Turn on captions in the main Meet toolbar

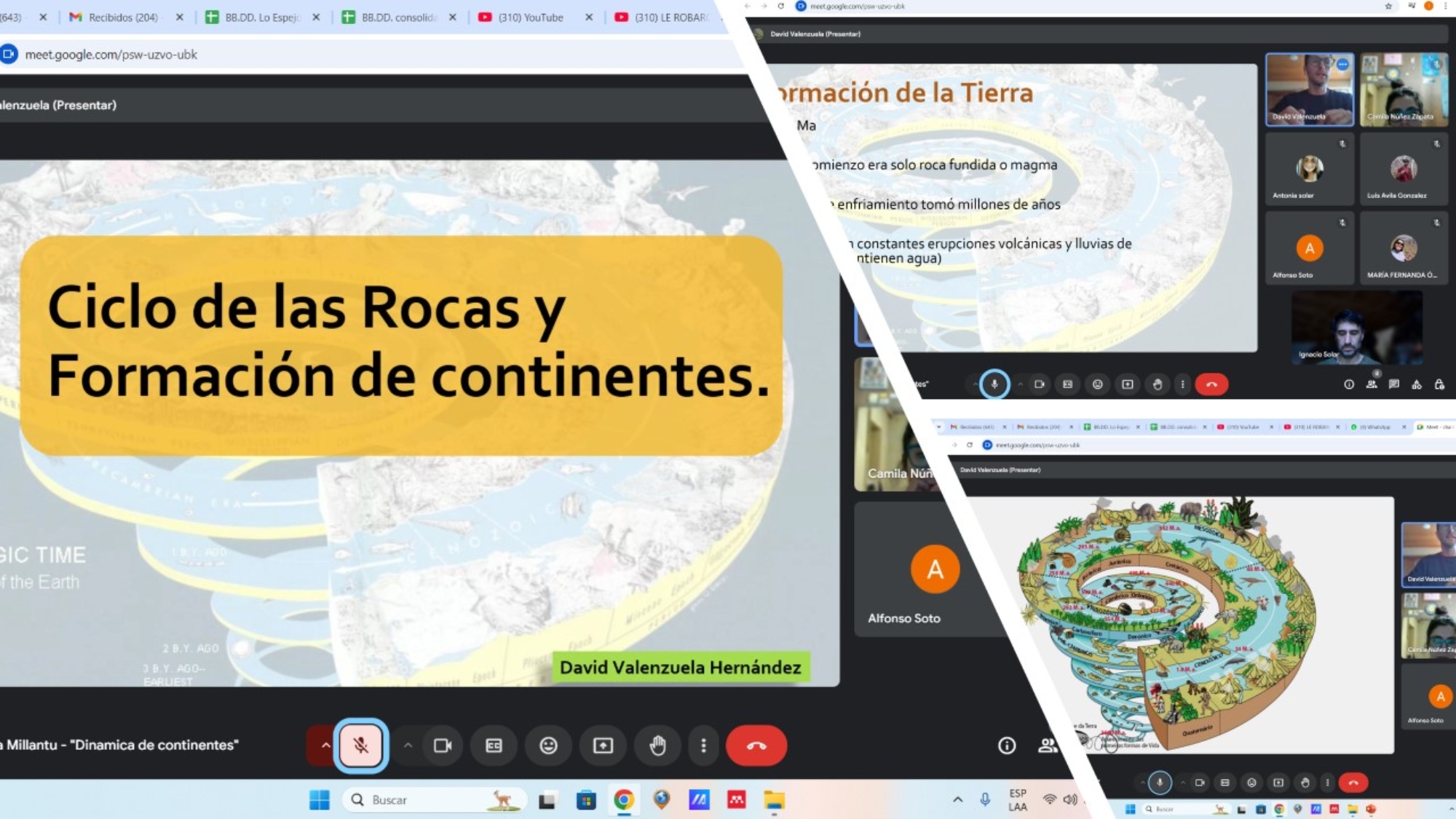[x=494, y=745]
